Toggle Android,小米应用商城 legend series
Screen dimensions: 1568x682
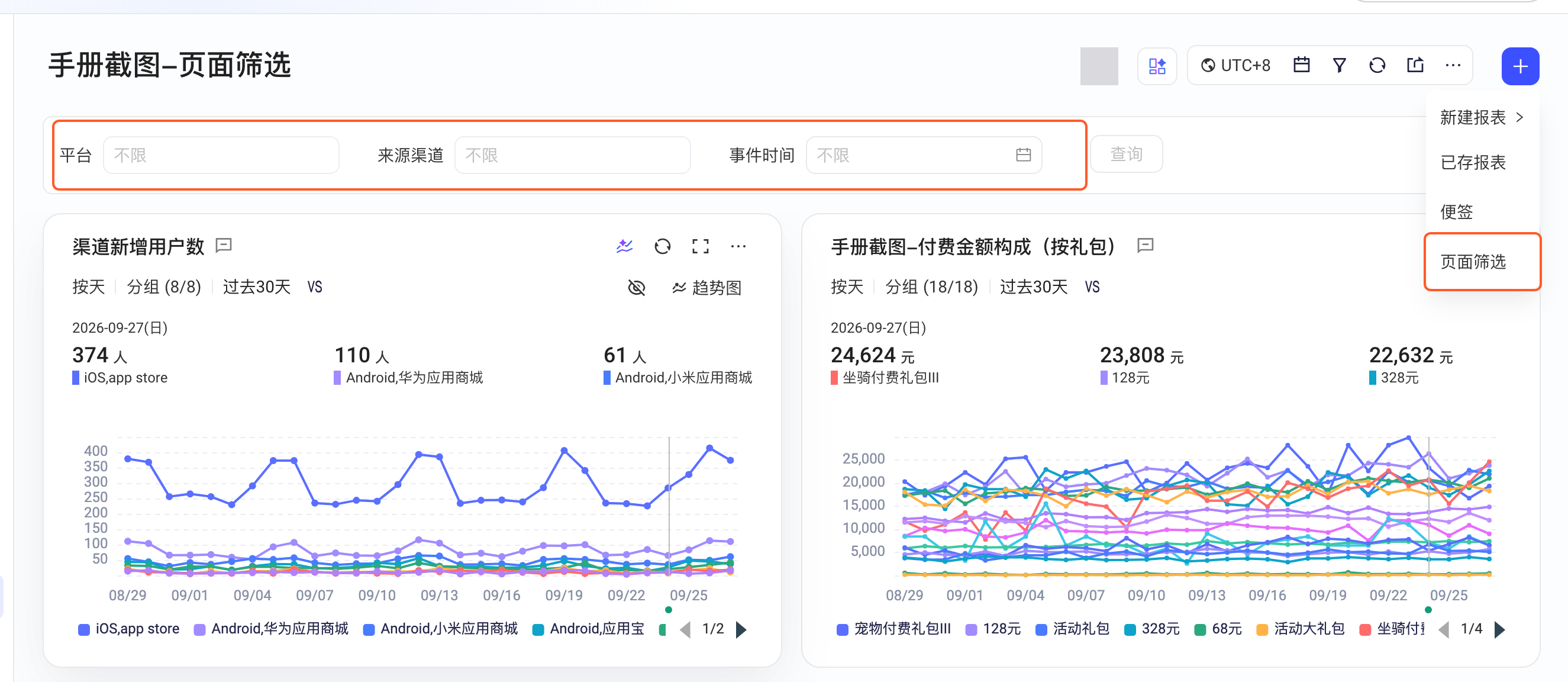pos(440,628)
